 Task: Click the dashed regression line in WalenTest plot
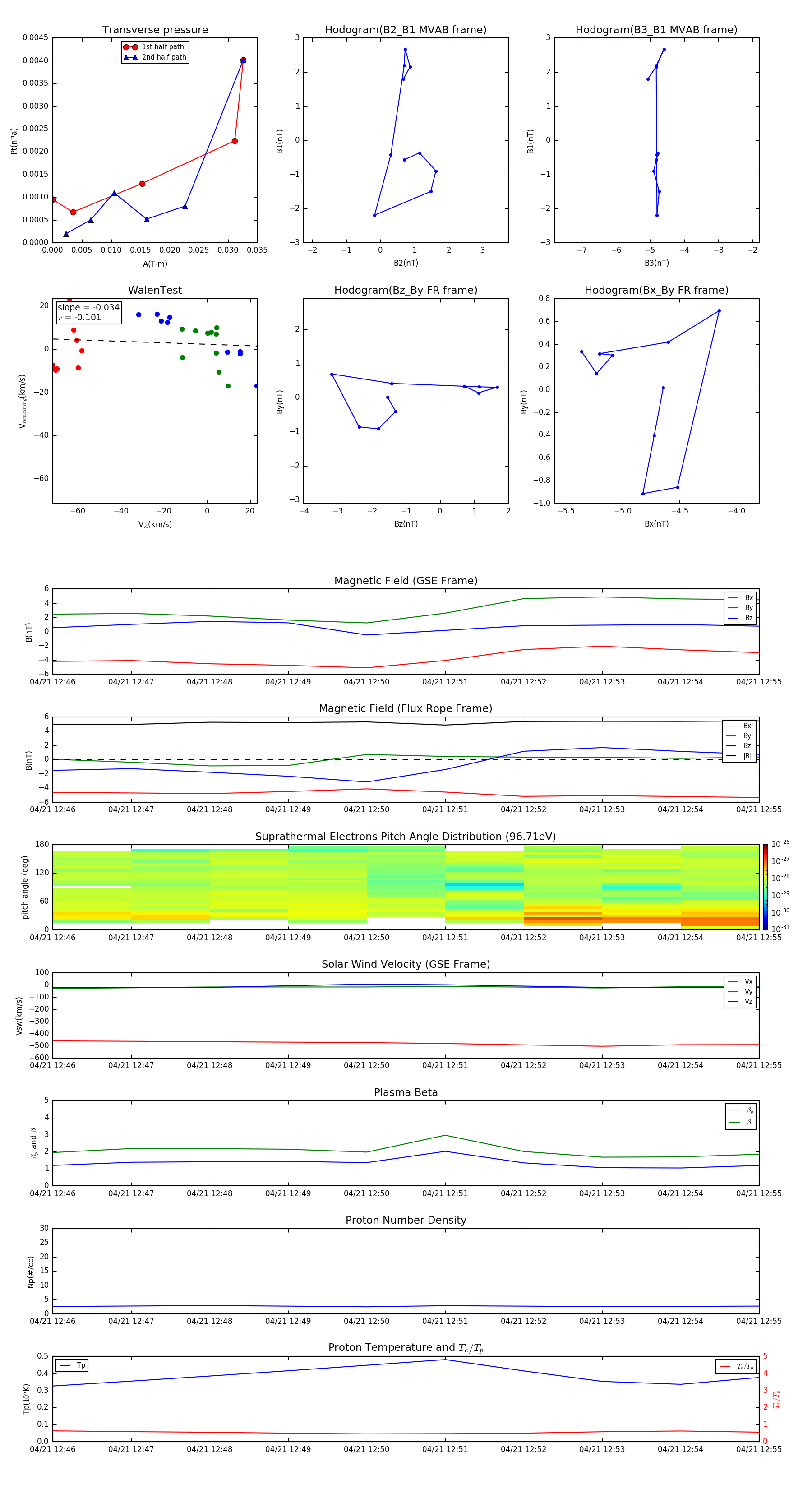pyautogui.click(x=155, y=342)
